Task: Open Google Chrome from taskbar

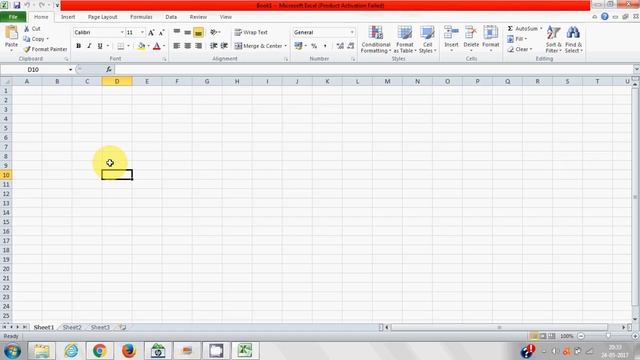Action: click(x=99, y=351)
